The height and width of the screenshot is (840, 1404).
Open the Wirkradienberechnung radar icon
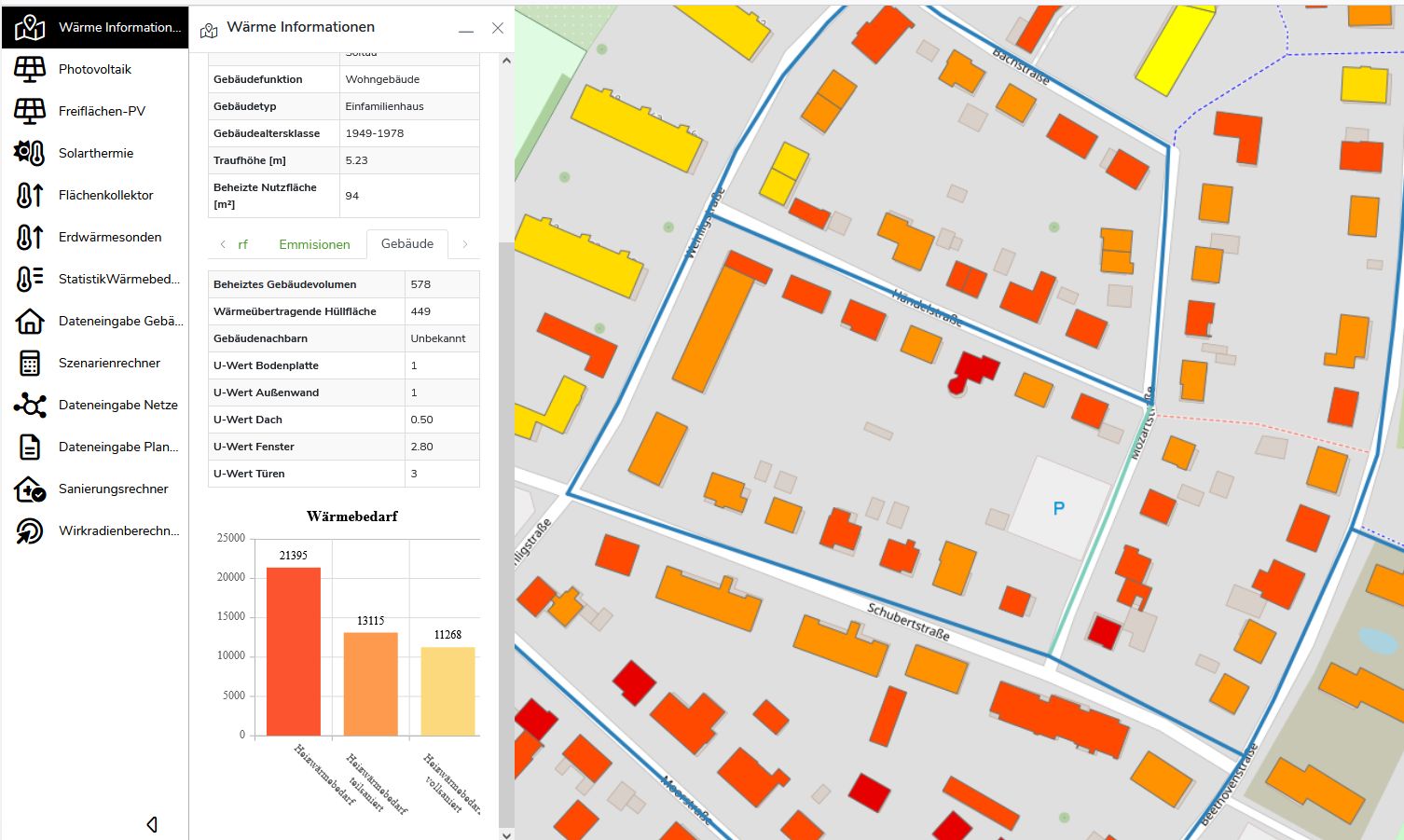[x=30, y=530]
